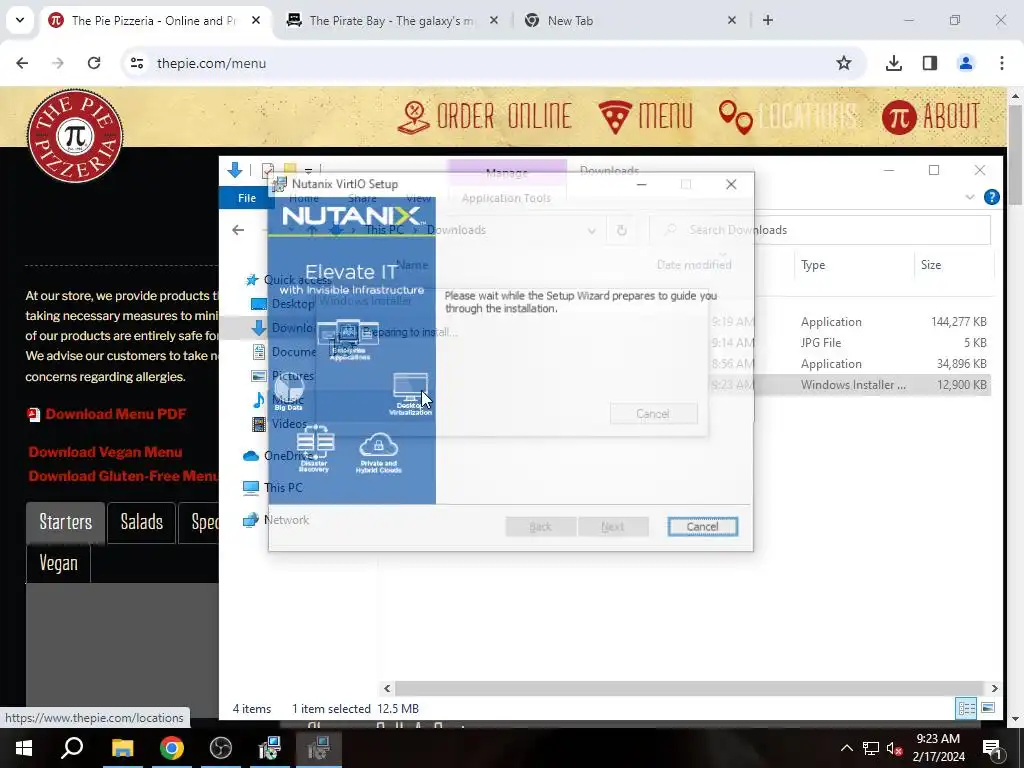
Task: Click Cancel in the Windows Installer preparing dialog
Action: click(653, 413)
